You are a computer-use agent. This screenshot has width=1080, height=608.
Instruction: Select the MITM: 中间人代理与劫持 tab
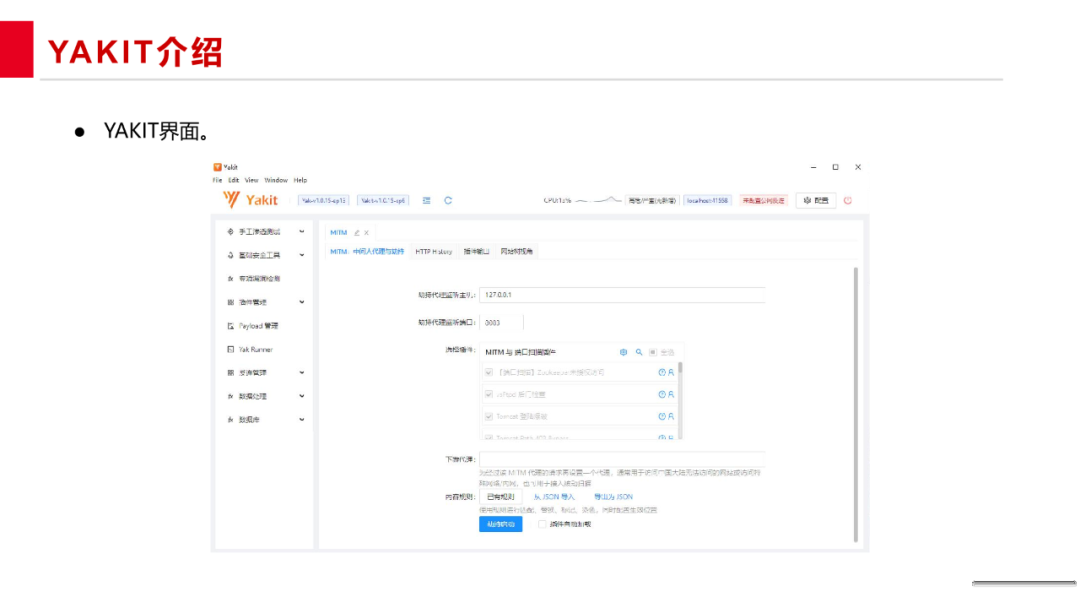[367, 251]
